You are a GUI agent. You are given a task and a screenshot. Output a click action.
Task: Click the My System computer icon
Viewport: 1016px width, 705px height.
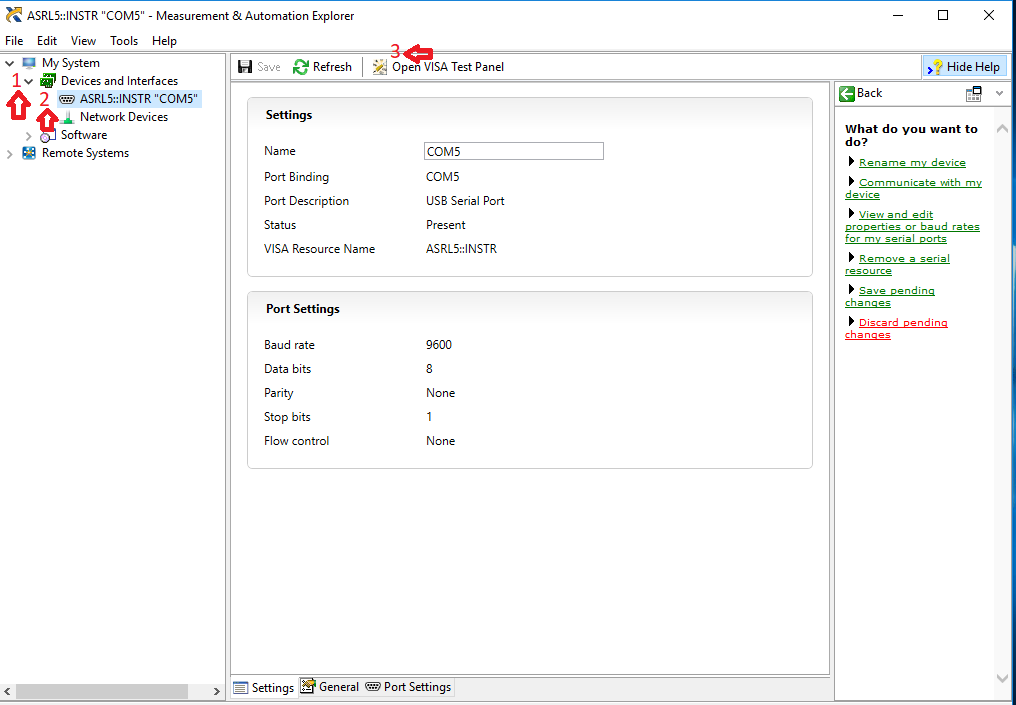pos(29,63)
